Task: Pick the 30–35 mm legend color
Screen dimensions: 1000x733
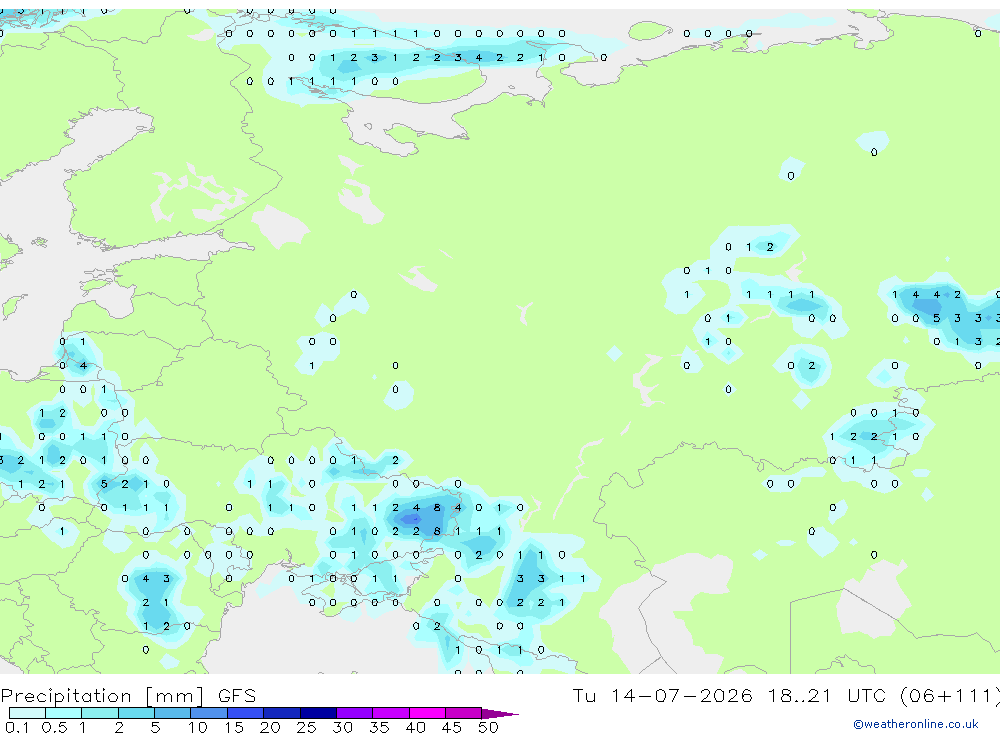Action: click(x=355, y=713)
